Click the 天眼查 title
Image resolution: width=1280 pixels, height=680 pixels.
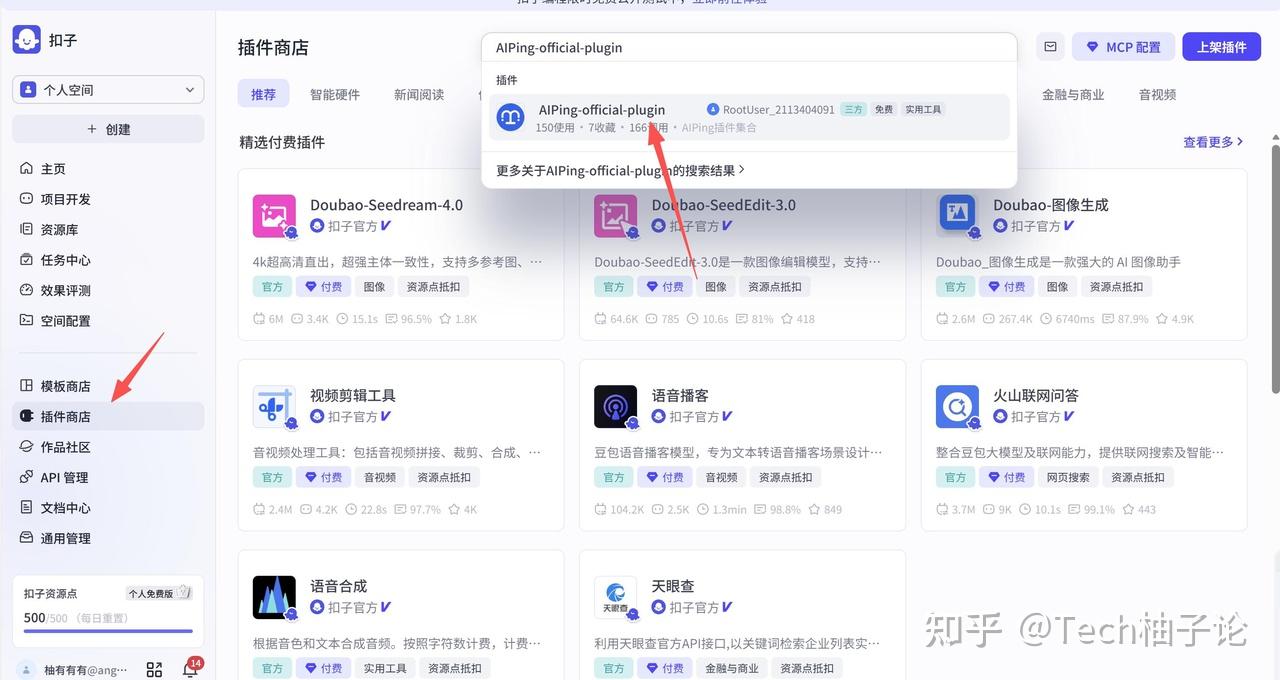coord(673,587)
